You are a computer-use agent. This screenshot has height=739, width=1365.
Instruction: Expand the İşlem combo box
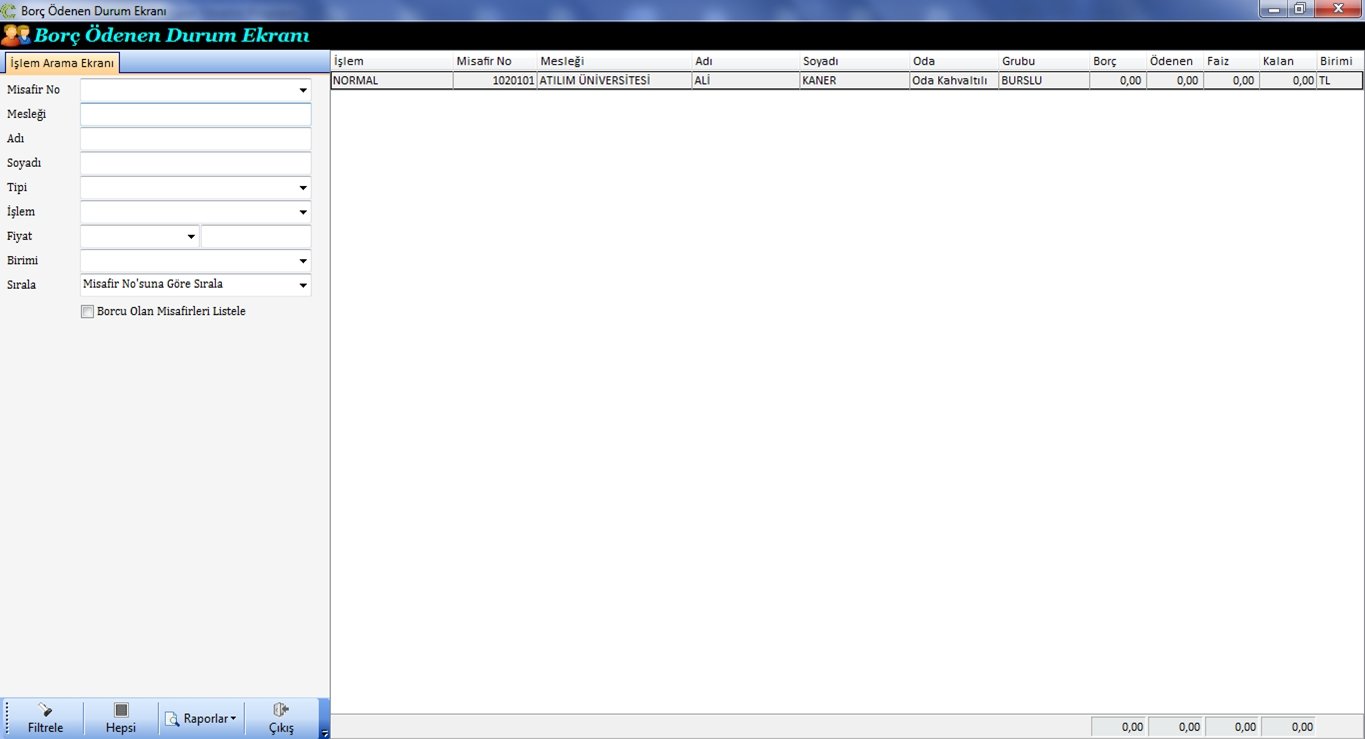pyautogui.click(x=302, y=212)
